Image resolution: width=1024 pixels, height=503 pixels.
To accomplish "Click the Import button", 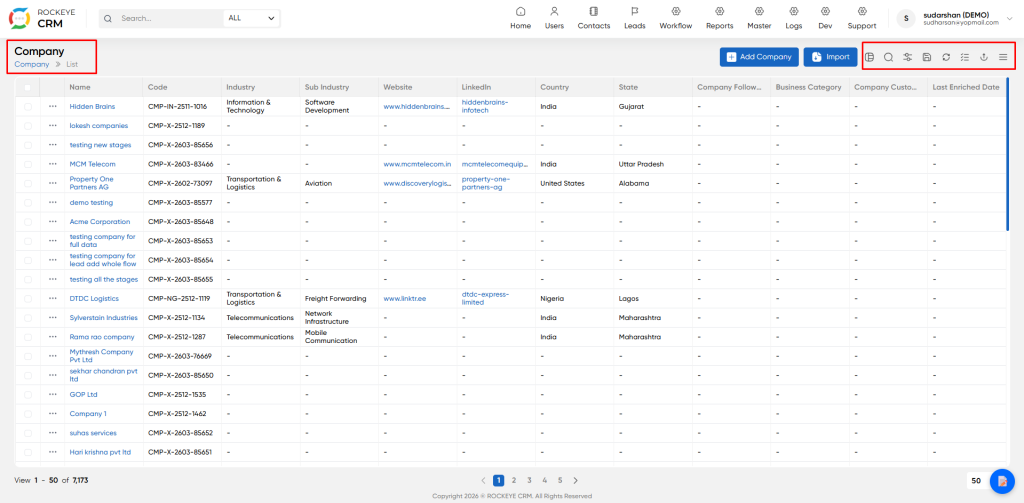I will click(830, 57).
